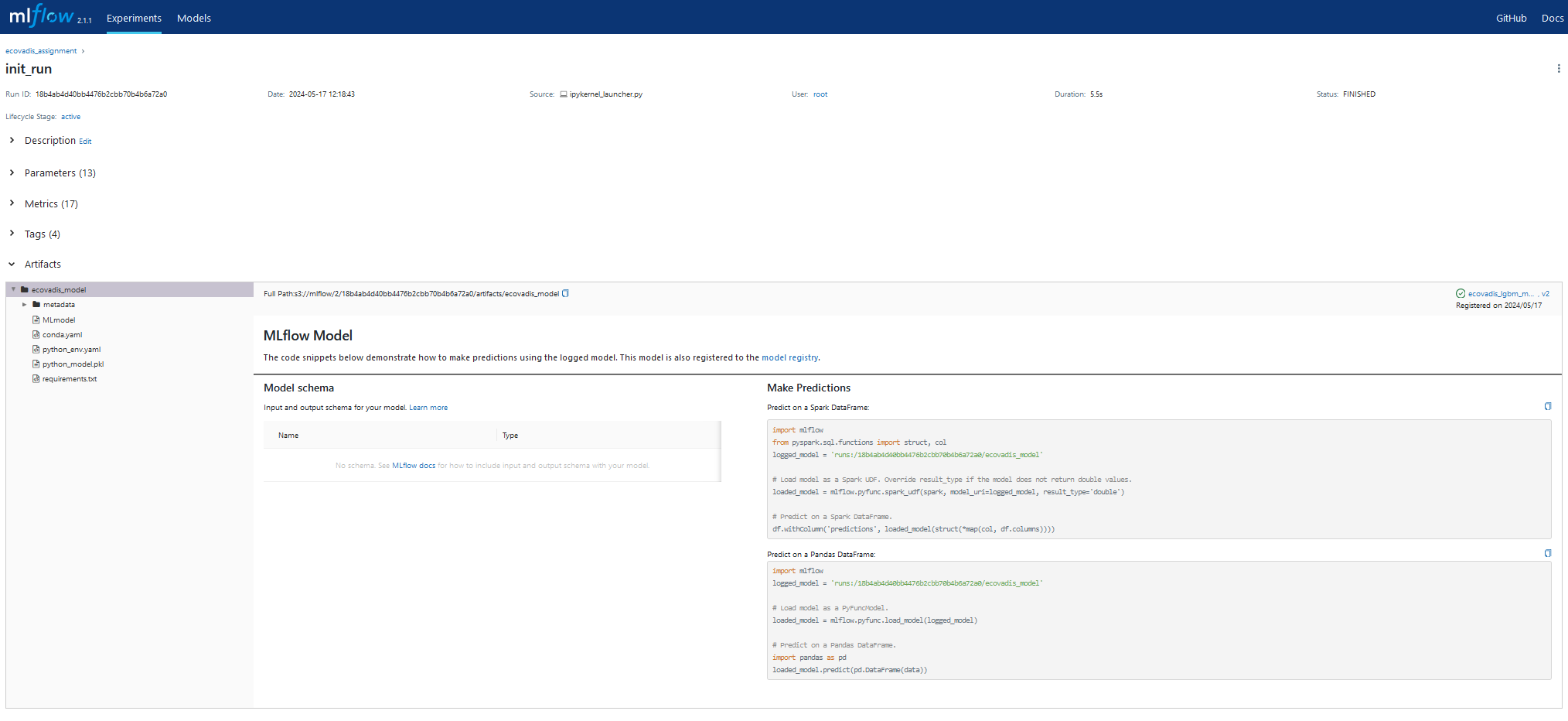This screenshot has width=1568, height=721.
Task: Click the Registered on 2024/05/17 text
Action: tap(1498, 306)
